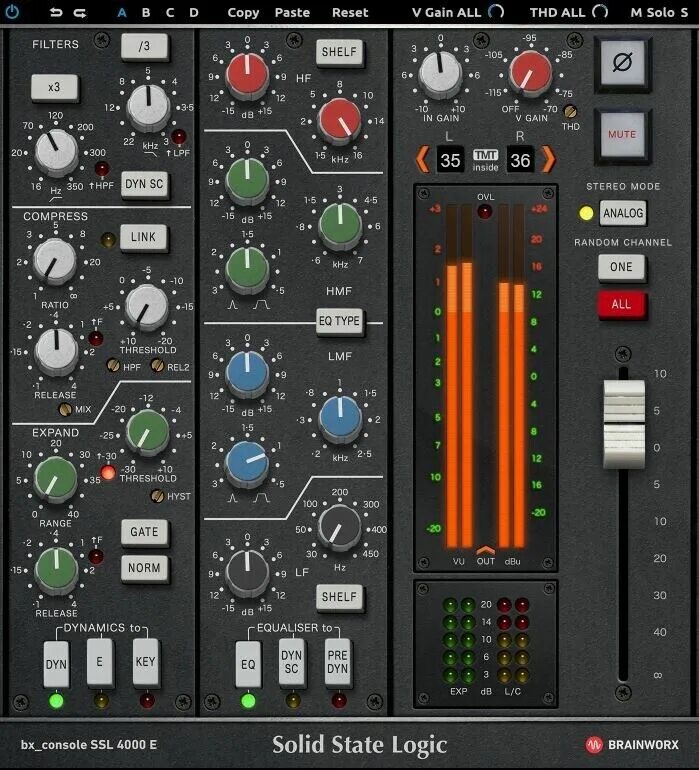The width and height of the screenshot is (699, 770).
Task: Click the HYST screw trimmer
Action: [x=157, y=496]
